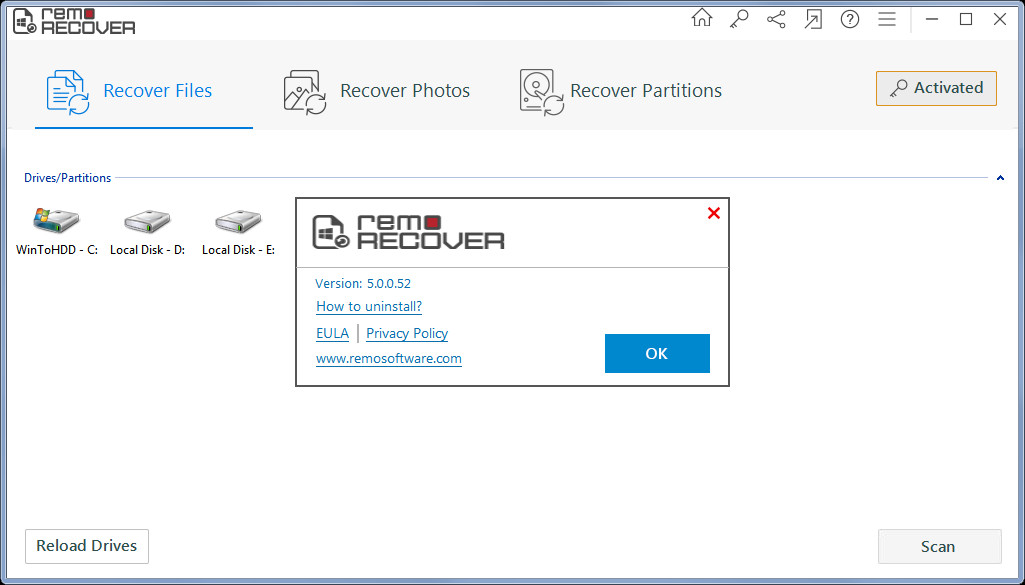Click the Scan button

tap(939, 546)
